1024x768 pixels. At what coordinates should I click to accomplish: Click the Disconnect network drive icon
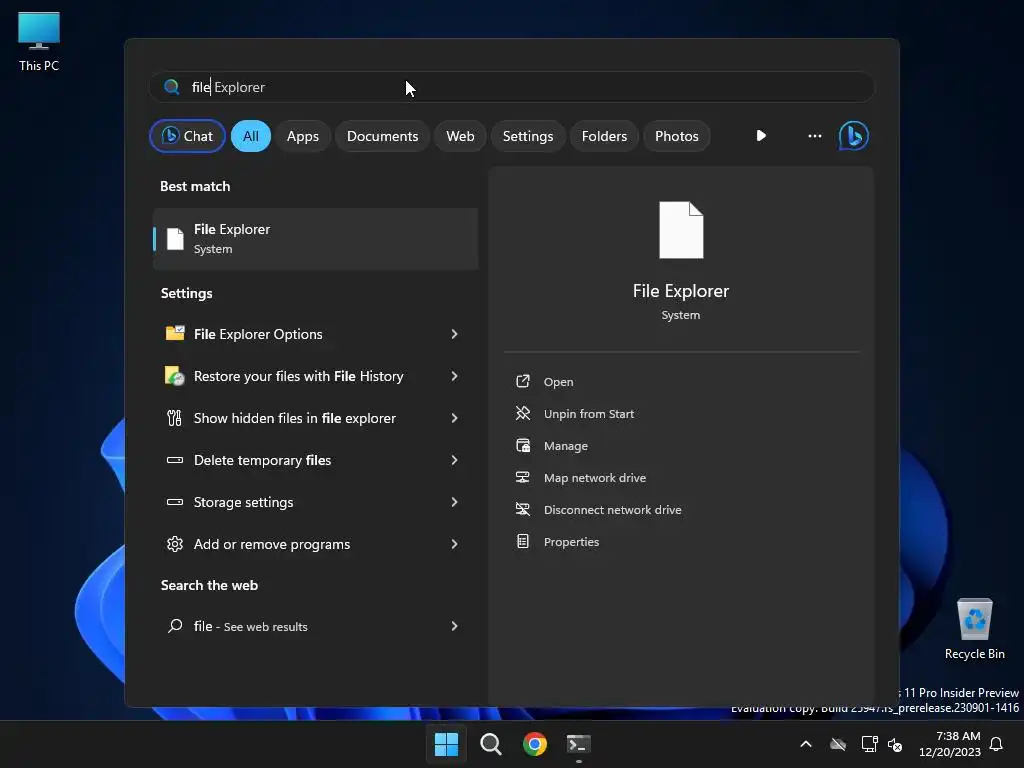coord(522,509)
